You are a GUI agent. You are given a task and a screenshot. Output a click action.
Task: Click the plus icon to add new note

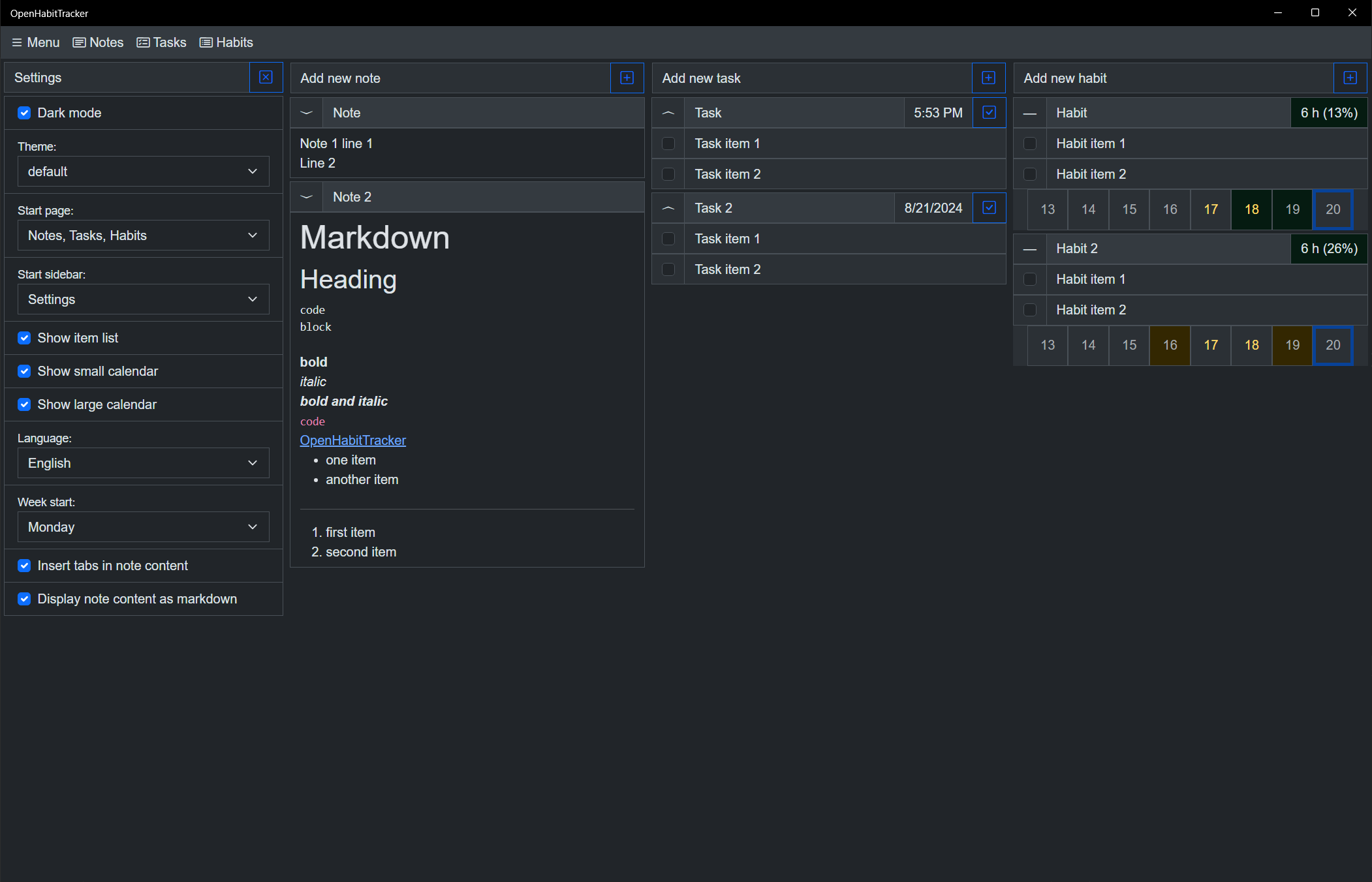(627, 78)
